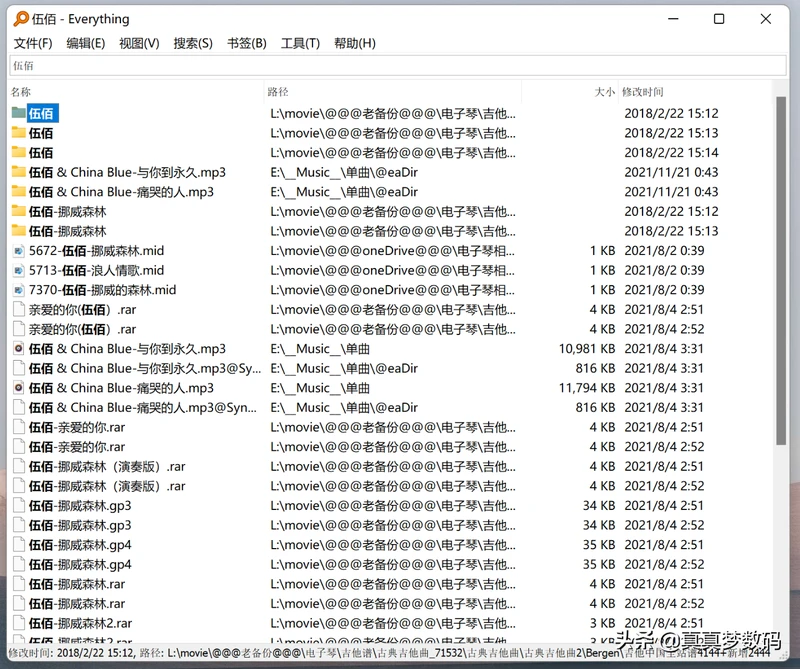Click icon of 10,981 KB 与你到永久.mp3
The height and width of the screenshot is (669, 800).
(18, 349)
